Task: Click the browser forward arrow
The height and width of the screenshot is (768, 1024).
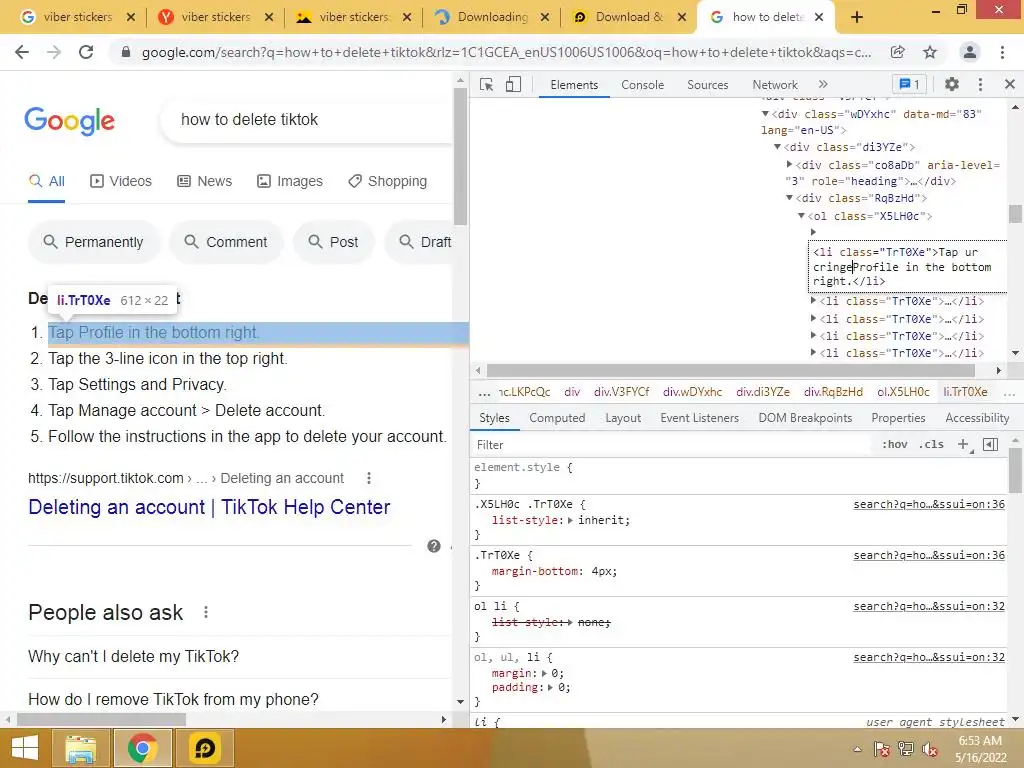Action: pyautogui.click(x=54, y=52)
